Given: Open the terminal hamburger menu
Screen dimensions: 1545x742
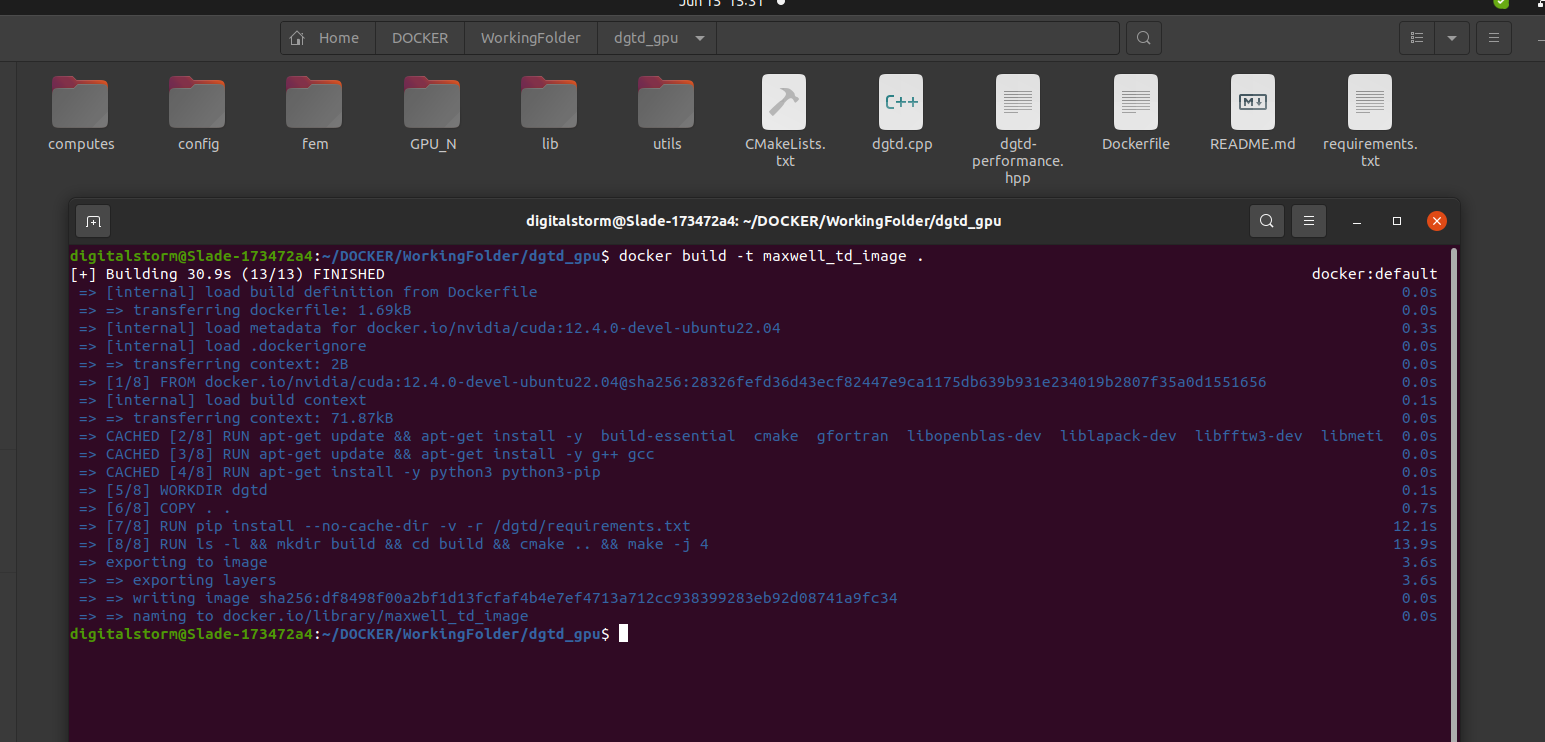Looking at the screenshot, I should (x=1309, y=221).
